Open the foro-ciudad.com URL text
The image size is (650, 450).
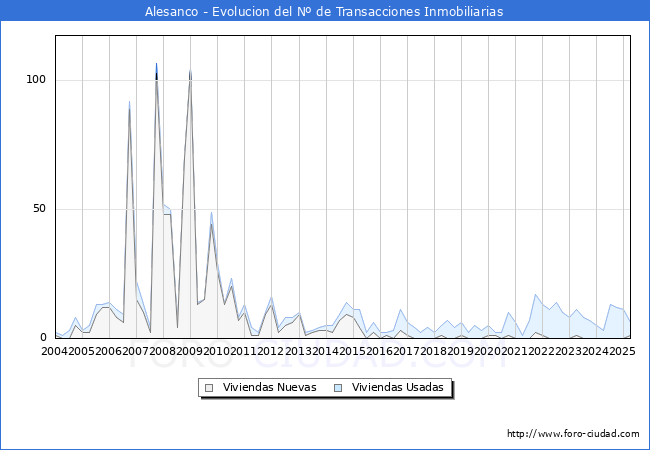[x=573, y=434]
